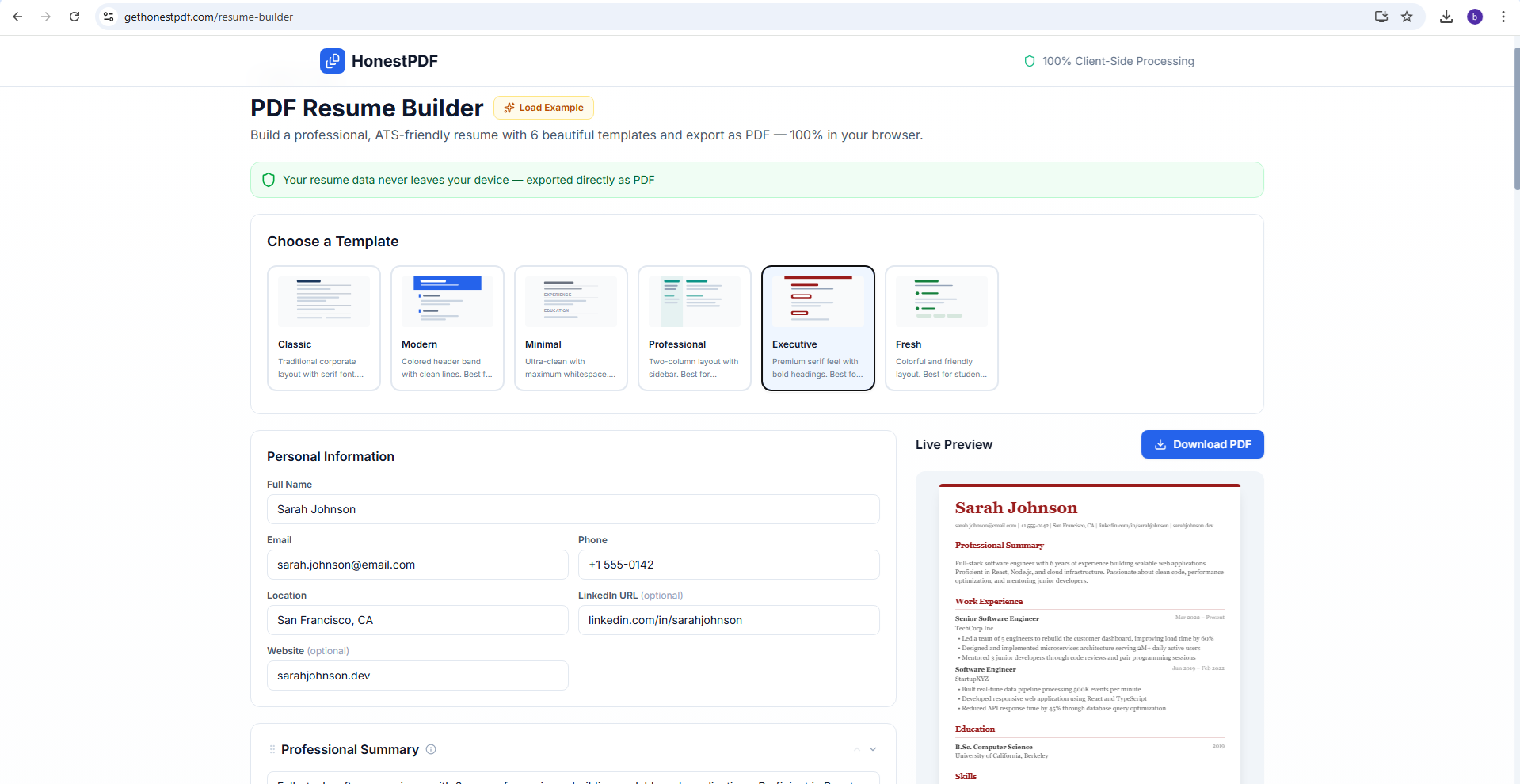This screenshot has height=784, width=1520.
Task: Collapse Professional Summary with the up chevron
Action: click(856, 749)
